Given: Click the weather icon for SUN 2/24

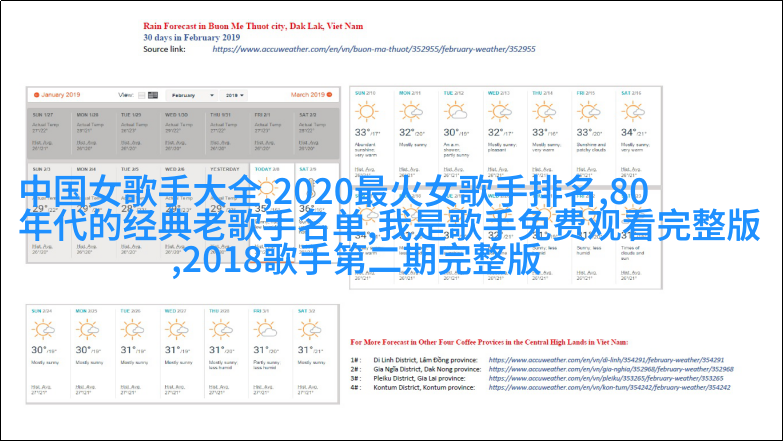Looking at the screenshot, I should 44,330.
